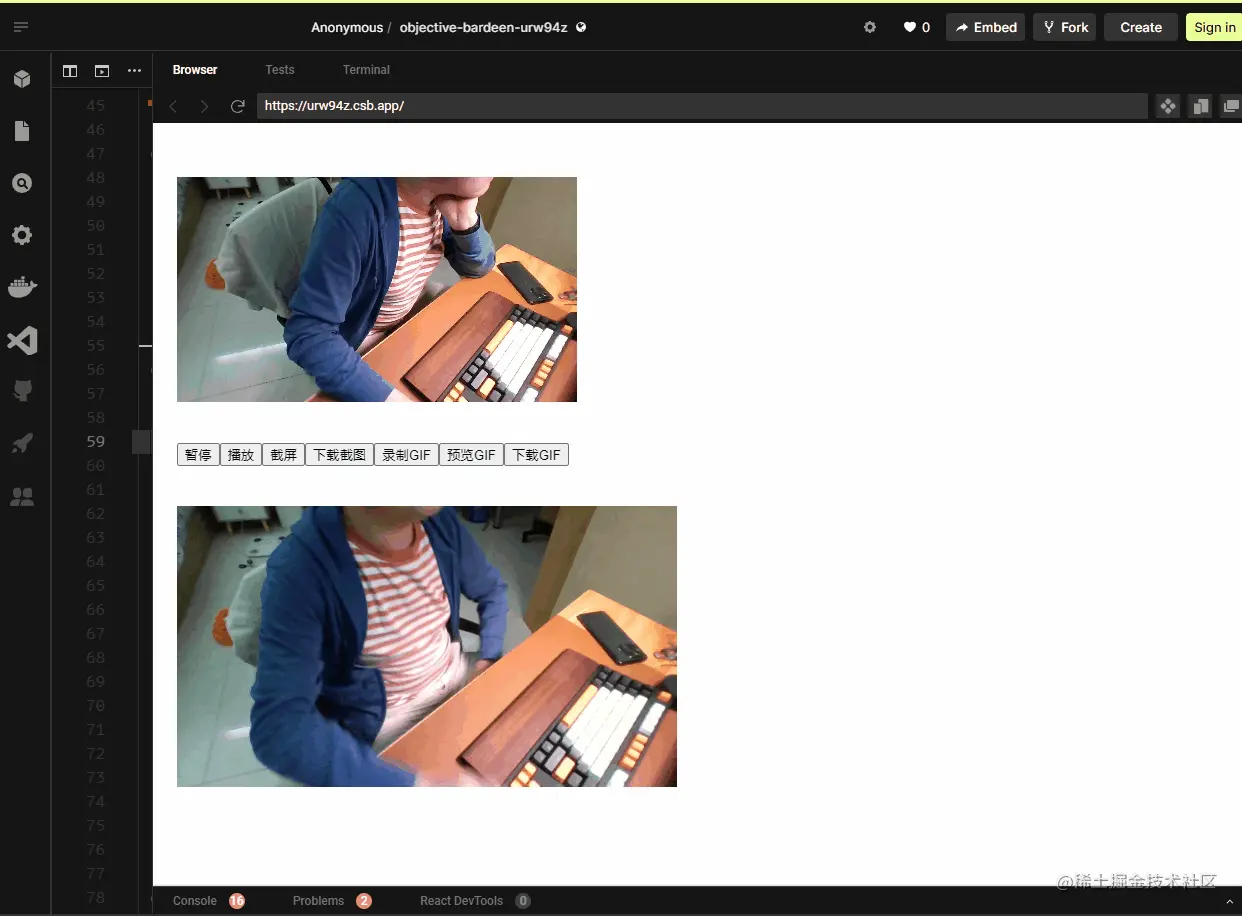
Task: Open the Docker panel in the sidebar
Action: click(22, 287)
